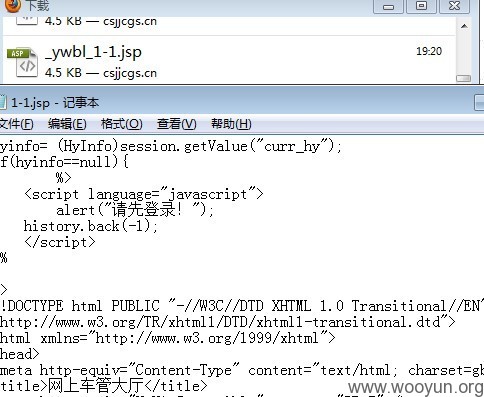
Task: Click the meta http-equiv Content-Type line
Action: (242, 370)
